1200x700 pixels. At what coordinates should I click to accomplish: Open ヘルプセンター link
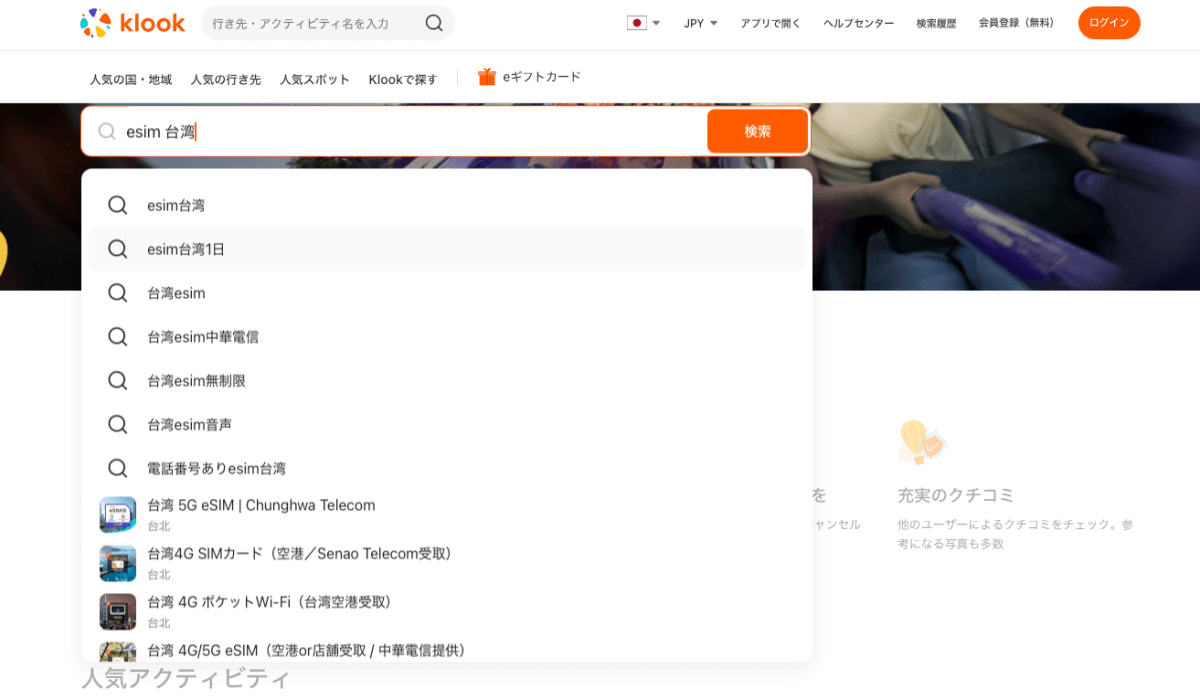point(859,23)
